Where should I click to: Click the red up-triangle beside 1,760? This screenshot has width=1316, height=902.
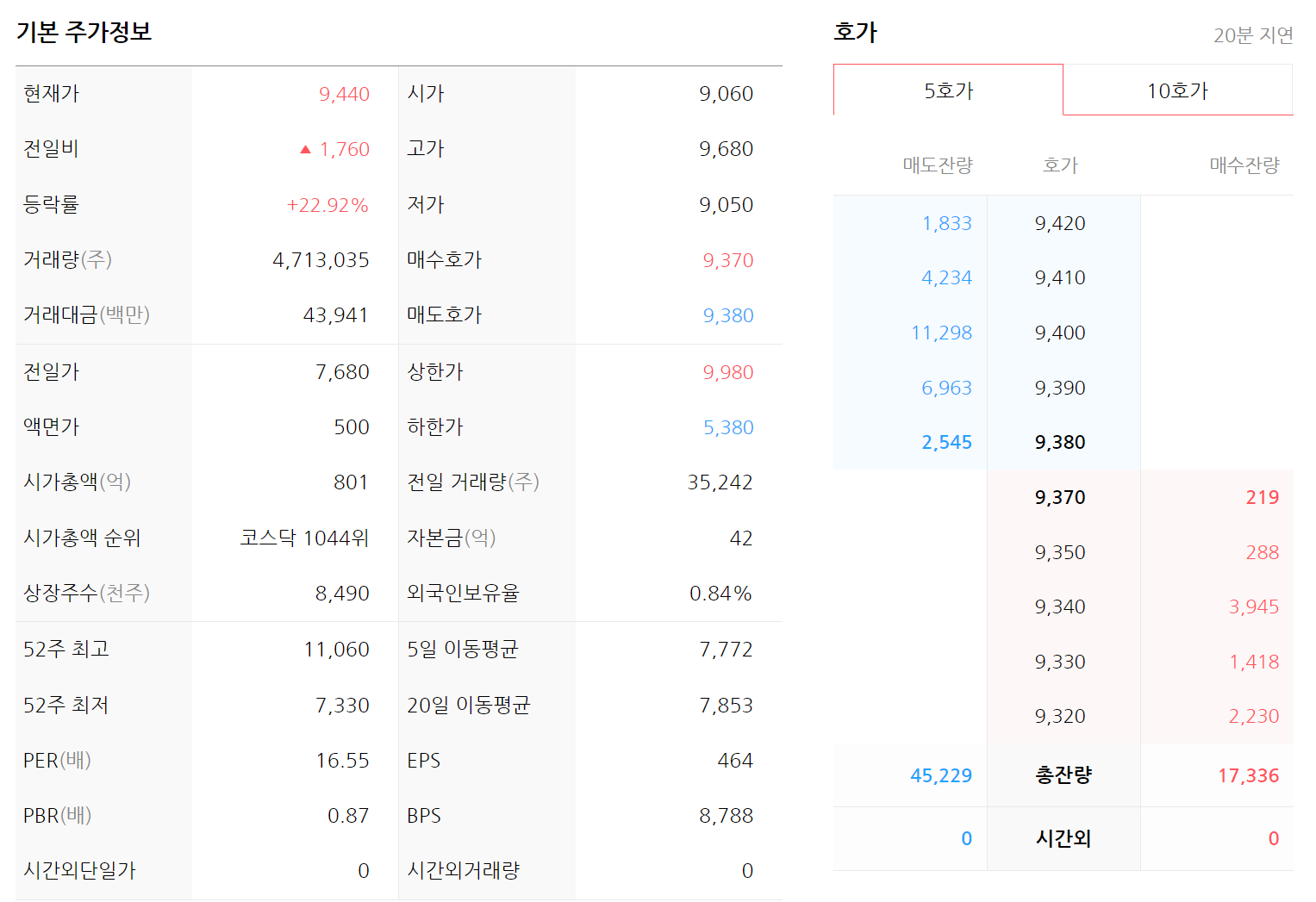pos(305,149)
